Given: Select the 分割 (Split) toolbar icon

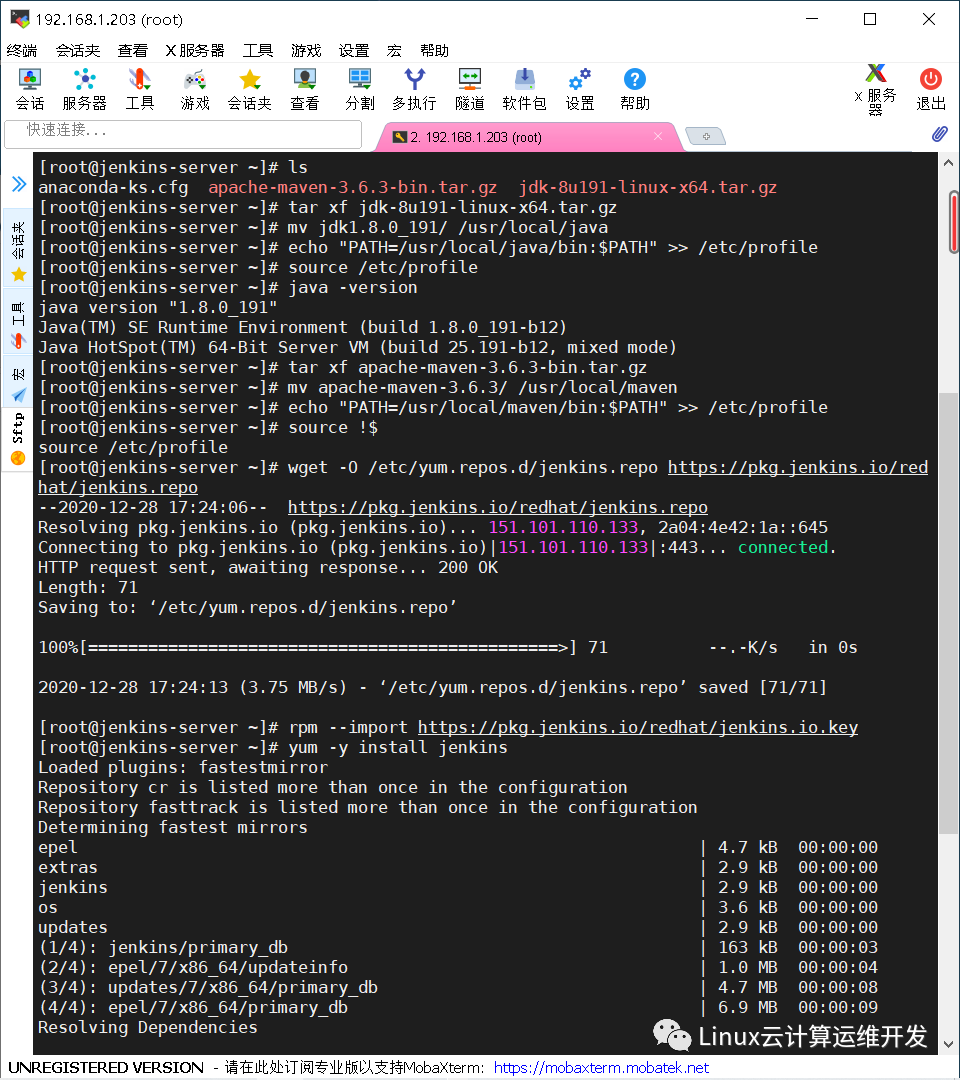Looking at the screenshot, I should [x=359, y=90].
